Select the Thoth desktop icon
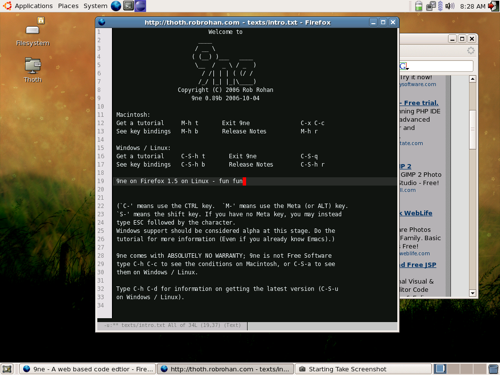This screenshot has width=500, height=375. 33,70
